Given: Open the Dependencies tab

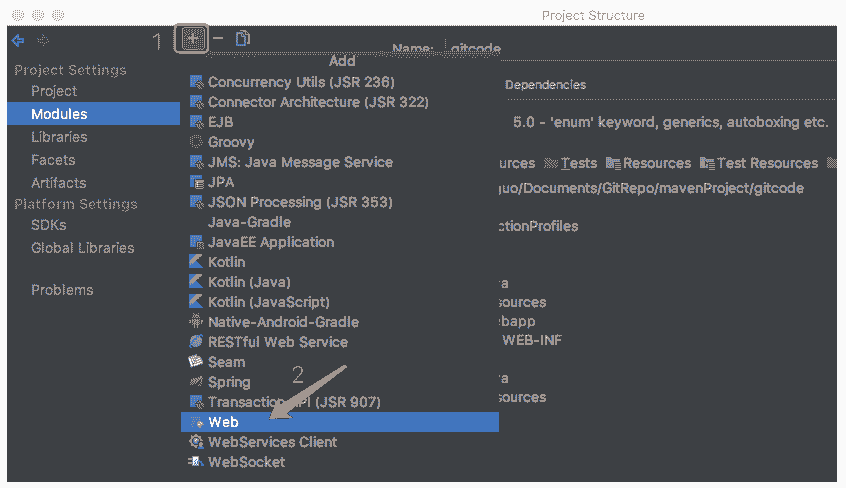Looking at the screenshot, I should (545, 85).
